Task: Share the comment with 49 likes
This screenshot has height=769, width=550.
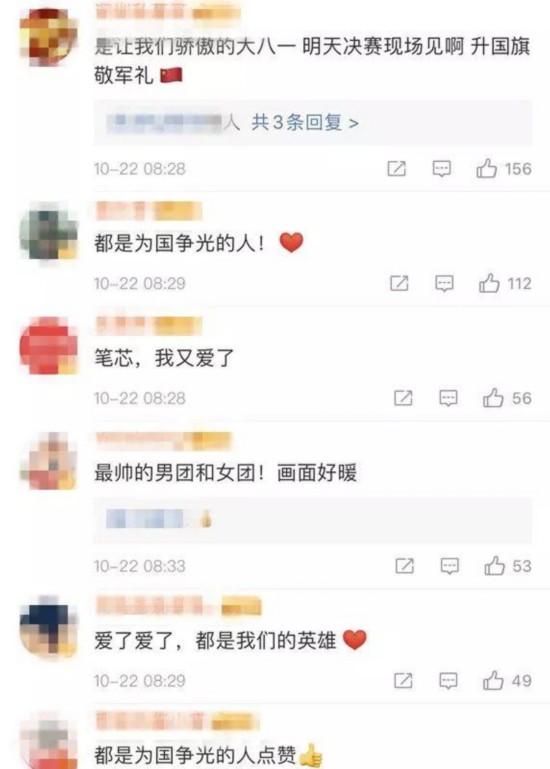Action: coord(403,681)
